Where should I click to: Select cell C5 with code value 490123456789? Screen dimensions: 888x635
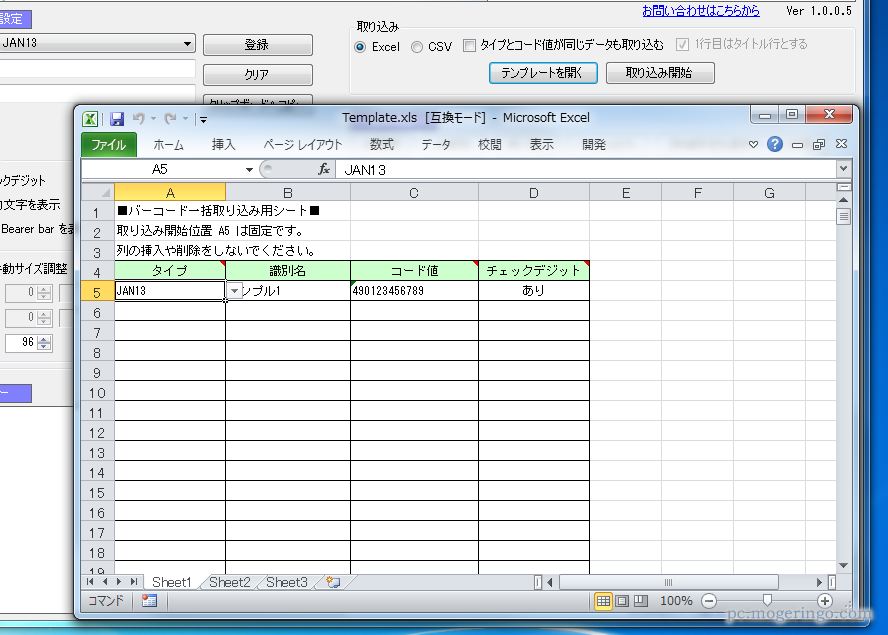(414, 291)
